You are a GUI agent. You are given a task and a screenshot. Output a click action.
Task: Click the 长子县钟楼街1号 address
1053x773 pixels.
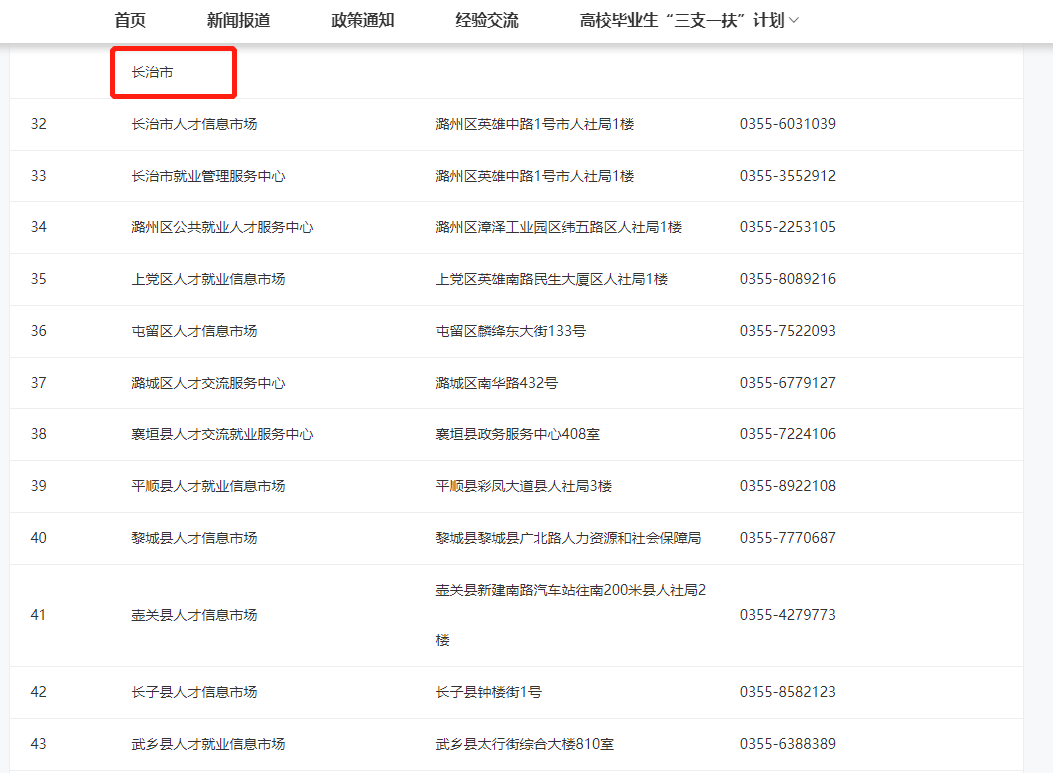[x=489, y=692]
